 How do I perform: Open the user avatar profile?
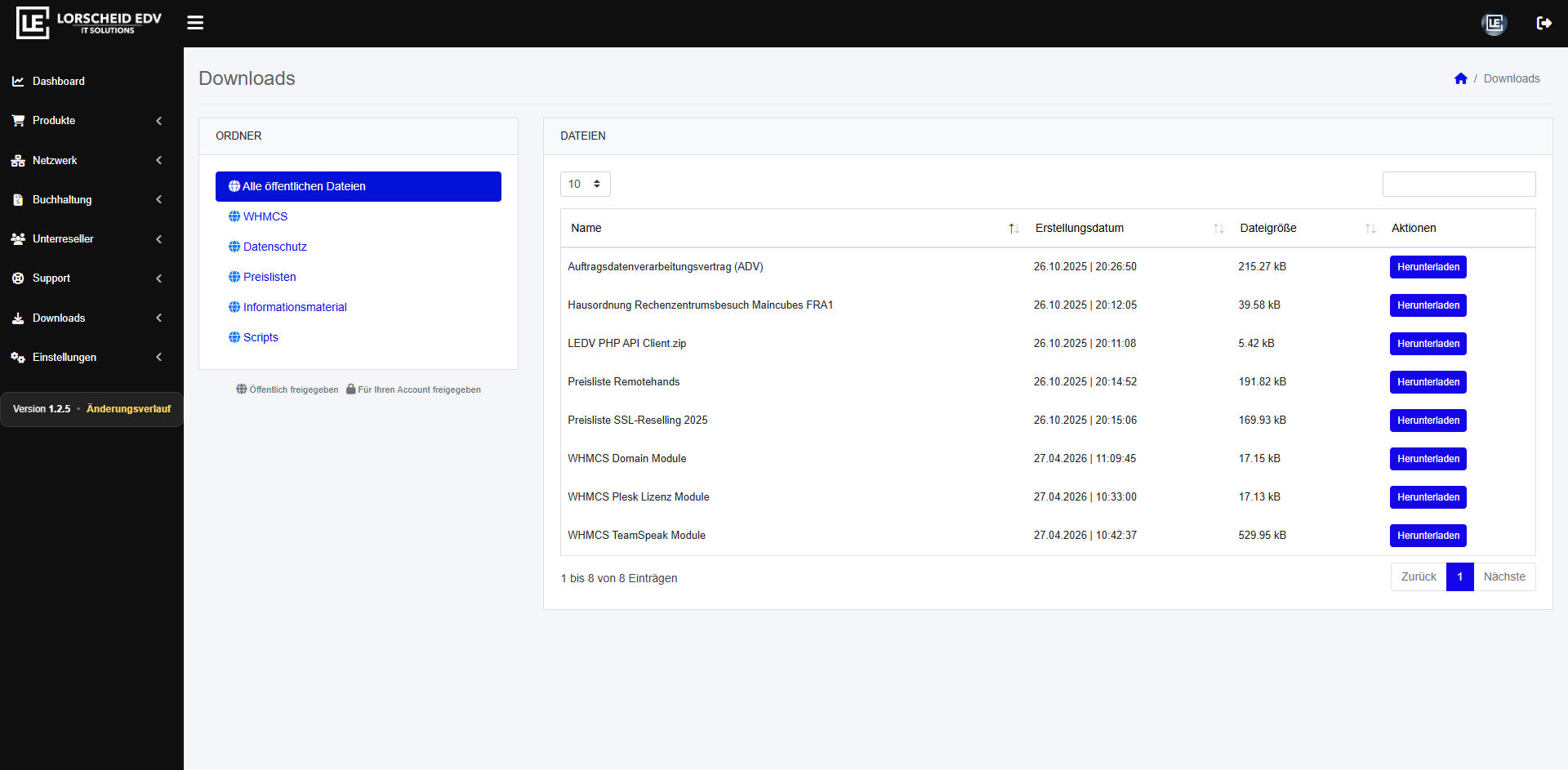pyautogui.click(x=1494, y=23)
